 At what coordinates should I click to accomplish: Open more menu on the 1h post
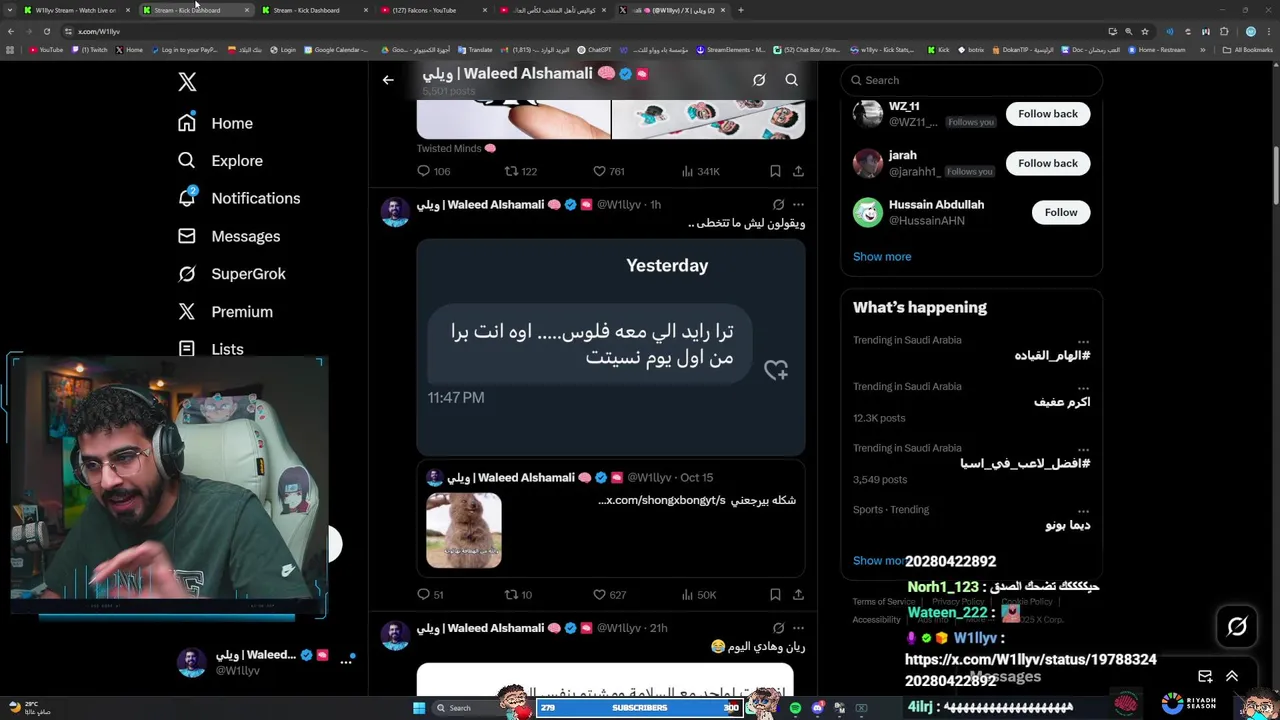[x=798, y=205]
